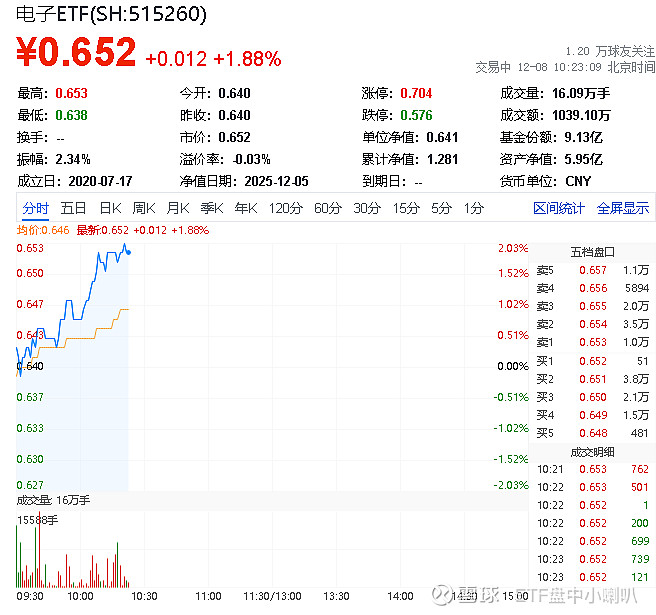The height and width of the screenshot is (615, 656).
Task: Click the 涨停 value 0.704
Action: coord(416,93)
